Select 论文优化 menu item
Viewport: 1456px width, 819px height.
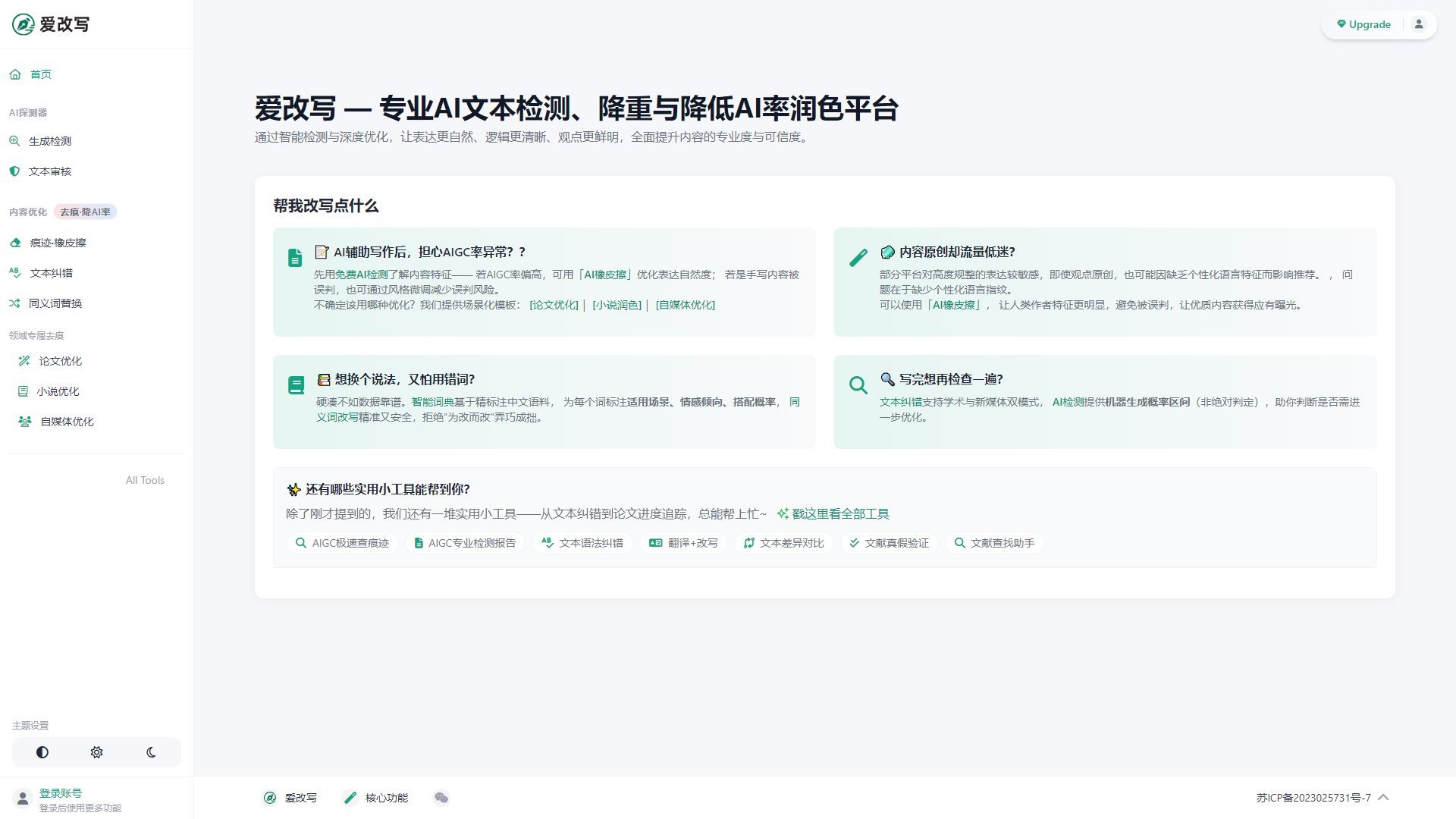60,361
